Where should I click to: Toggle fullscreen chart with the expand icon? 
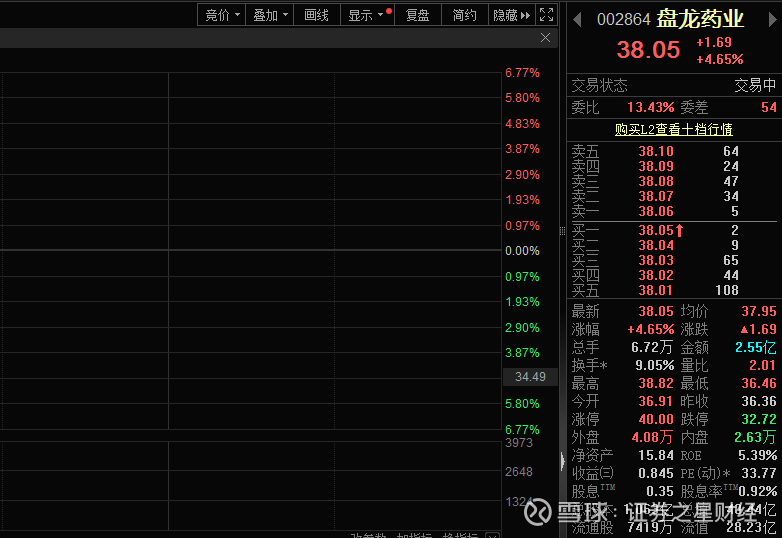[547, 15]
